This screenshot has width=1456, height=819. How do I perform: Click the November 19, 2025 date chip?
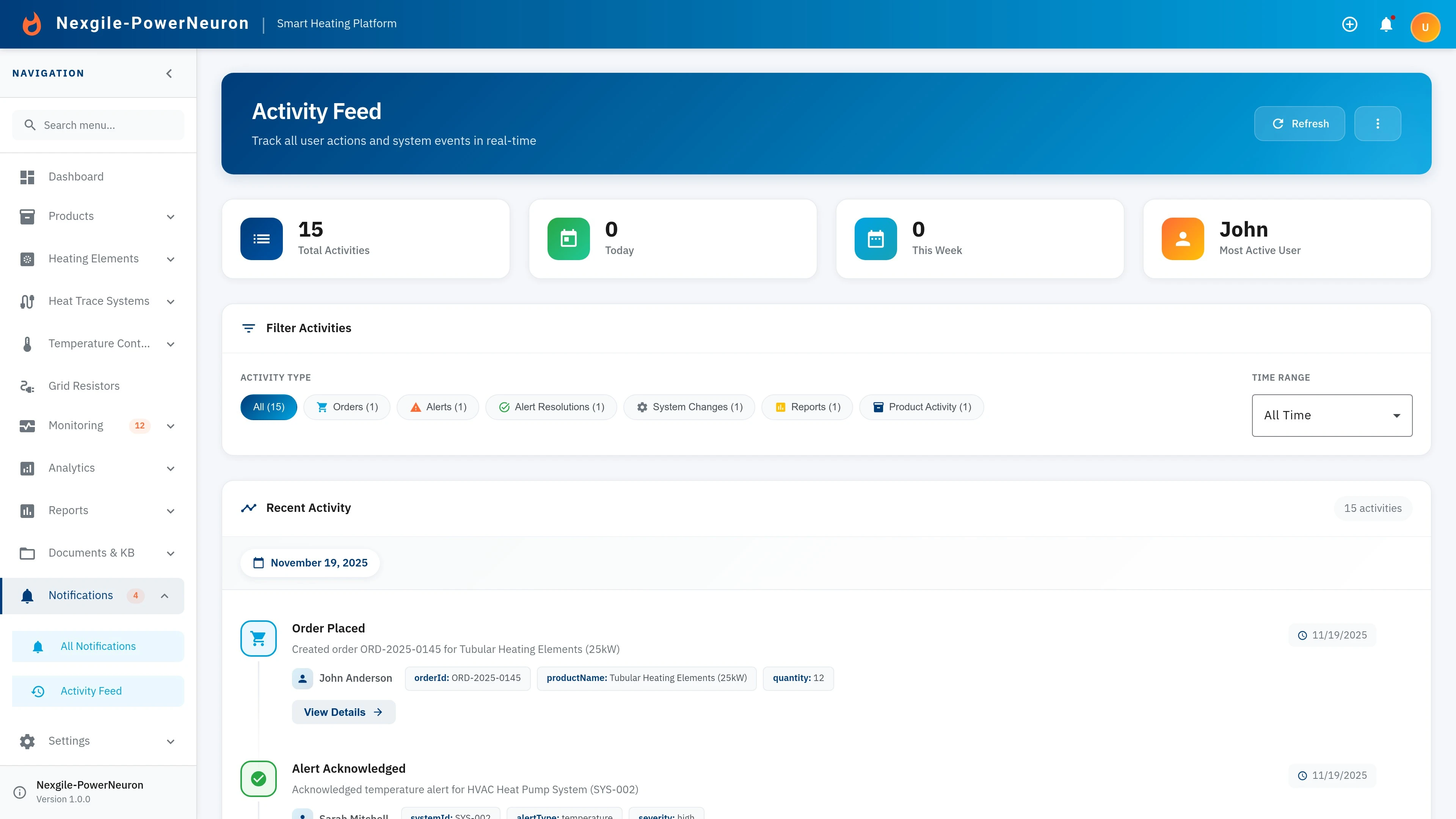pos(310,562)
